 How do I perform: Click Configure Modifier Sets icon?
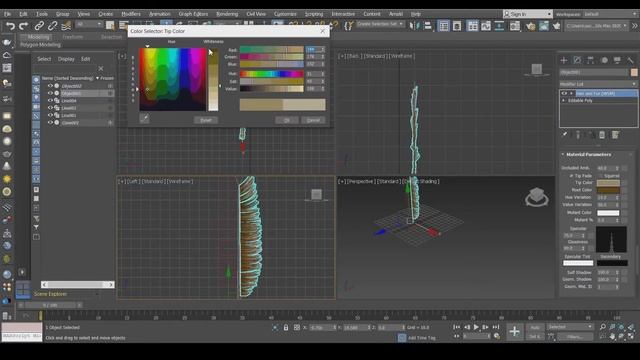(x=616, y=135)
